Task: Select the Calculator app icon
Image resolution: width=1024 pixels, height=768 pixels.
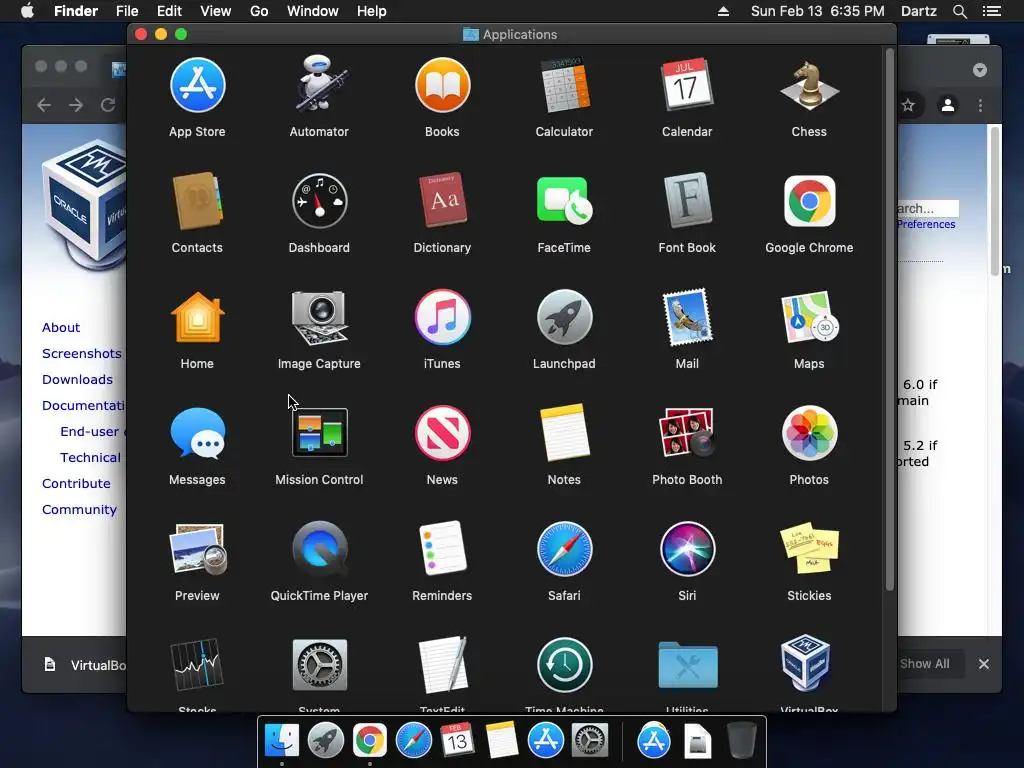Action: [x=564, y=86]
